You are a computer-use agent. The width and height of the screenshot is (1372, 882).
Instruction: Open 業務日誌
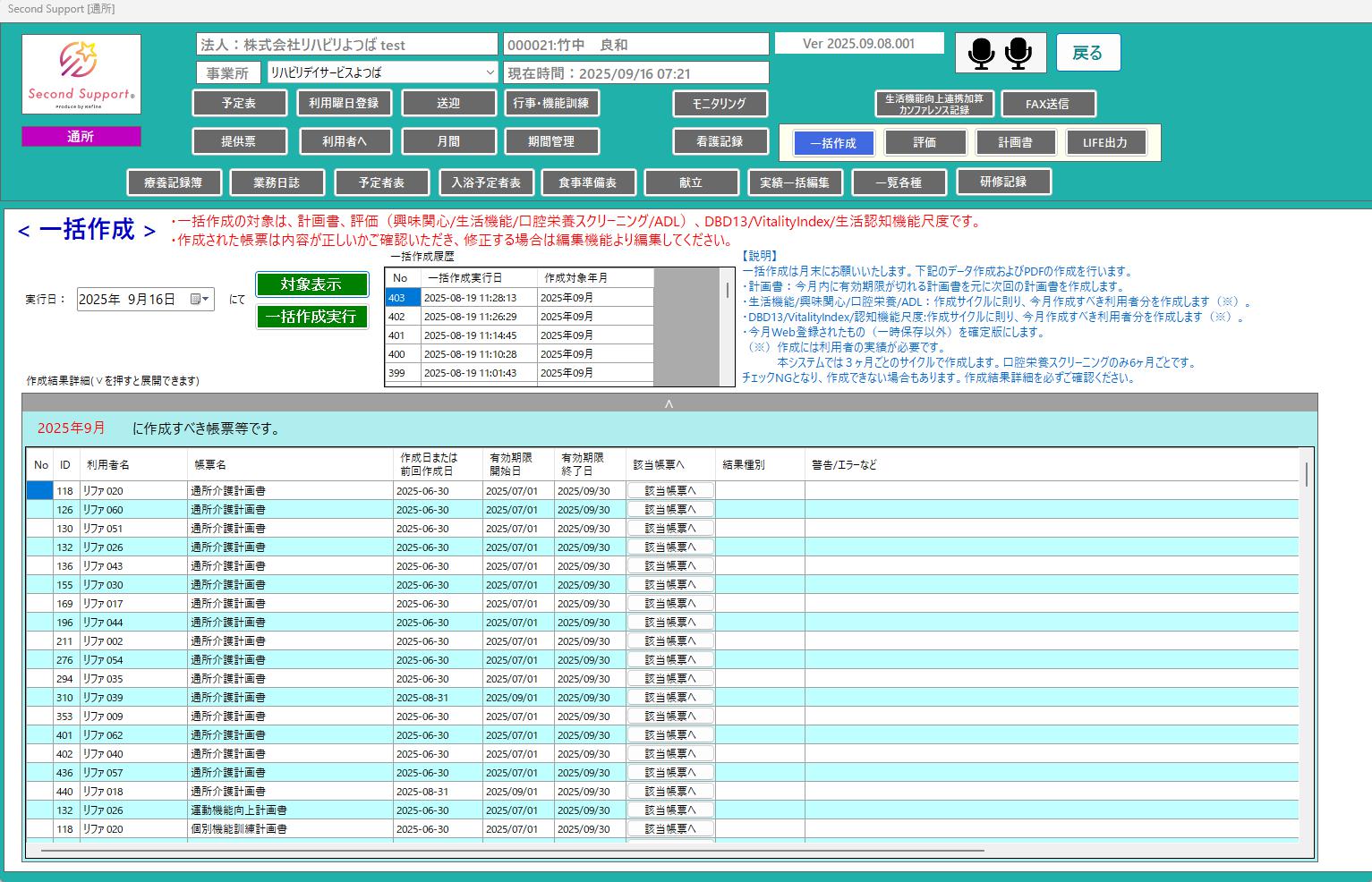[277, 182]
